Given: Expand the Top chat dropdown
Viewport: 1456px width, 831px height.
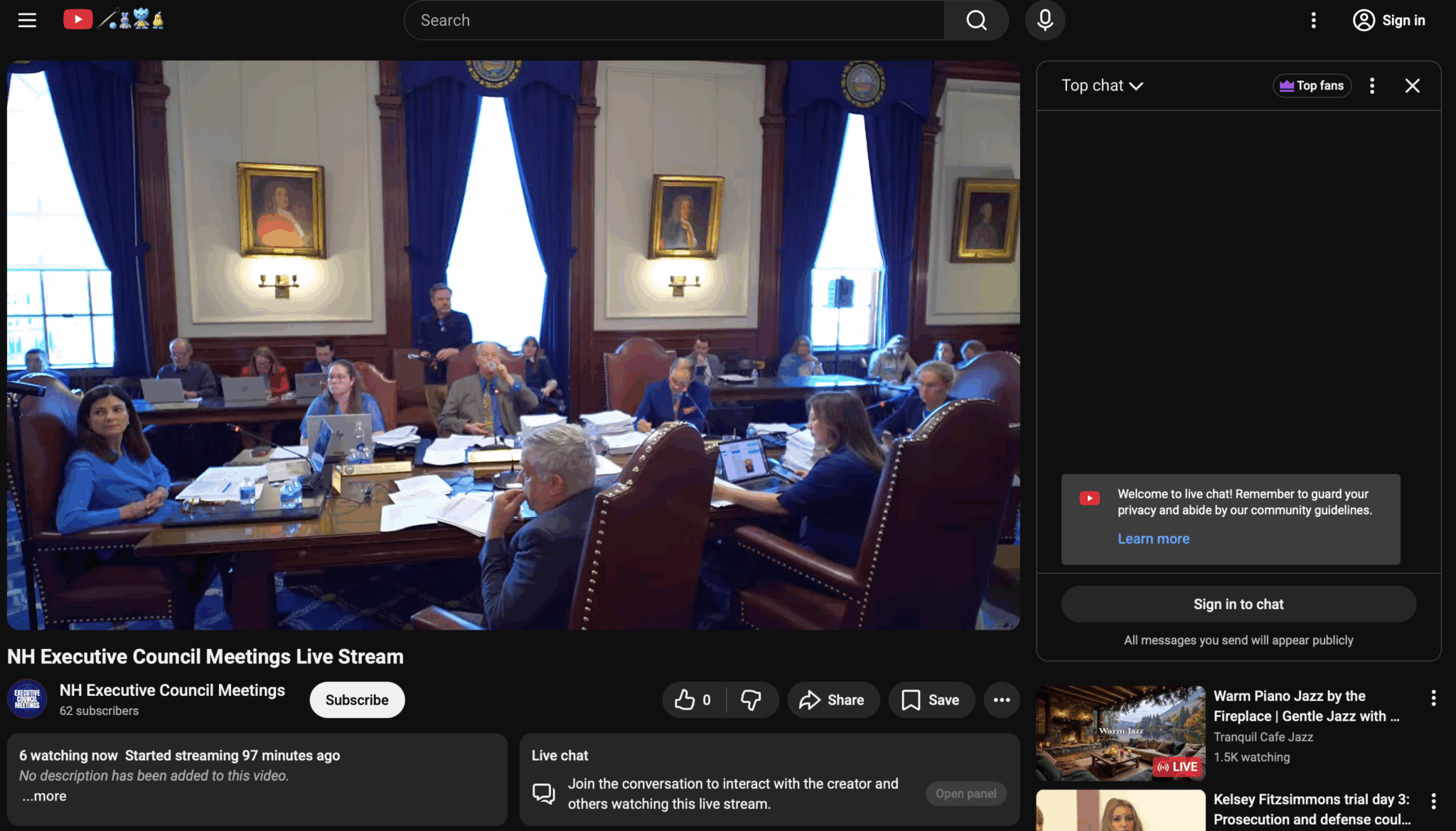Looking at the screenshot, I should point(1102,85).
